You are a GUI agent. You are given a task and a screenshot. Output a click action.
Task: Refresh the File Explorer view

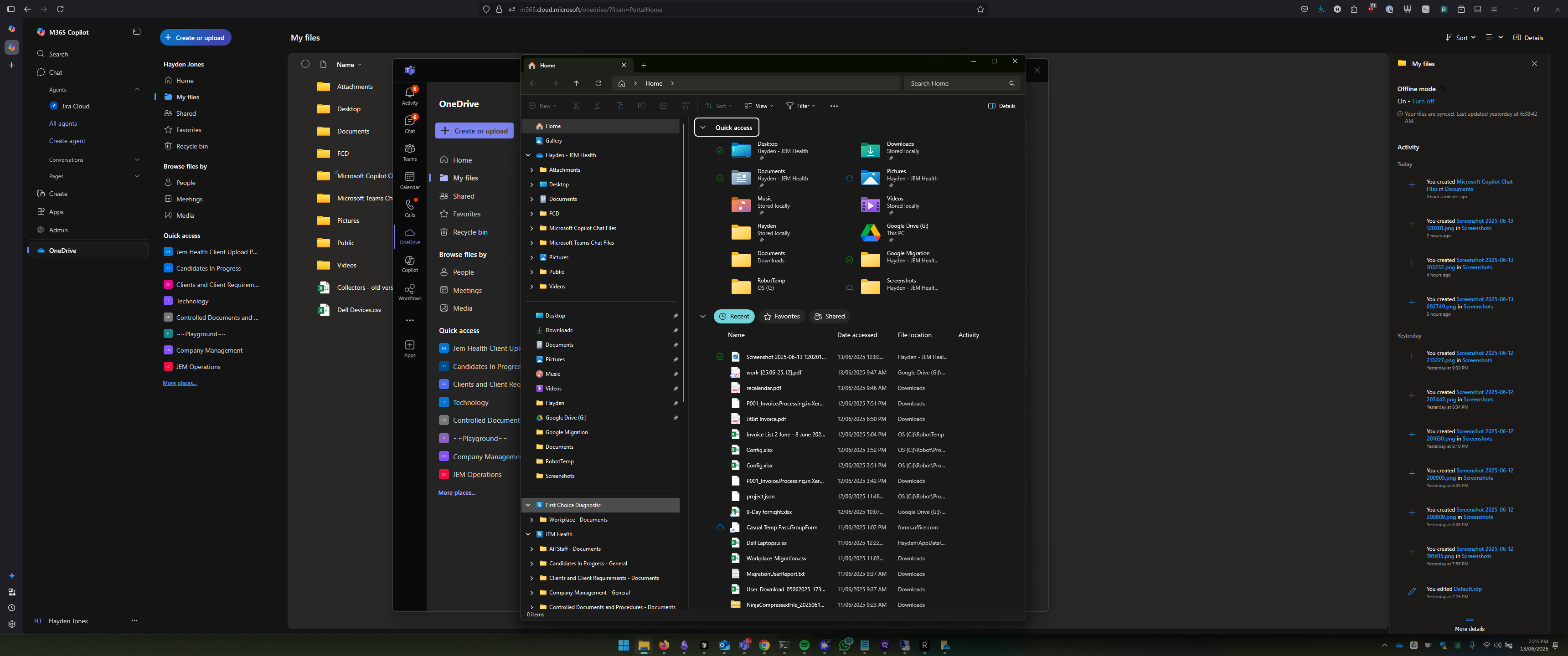coord(598,83)
